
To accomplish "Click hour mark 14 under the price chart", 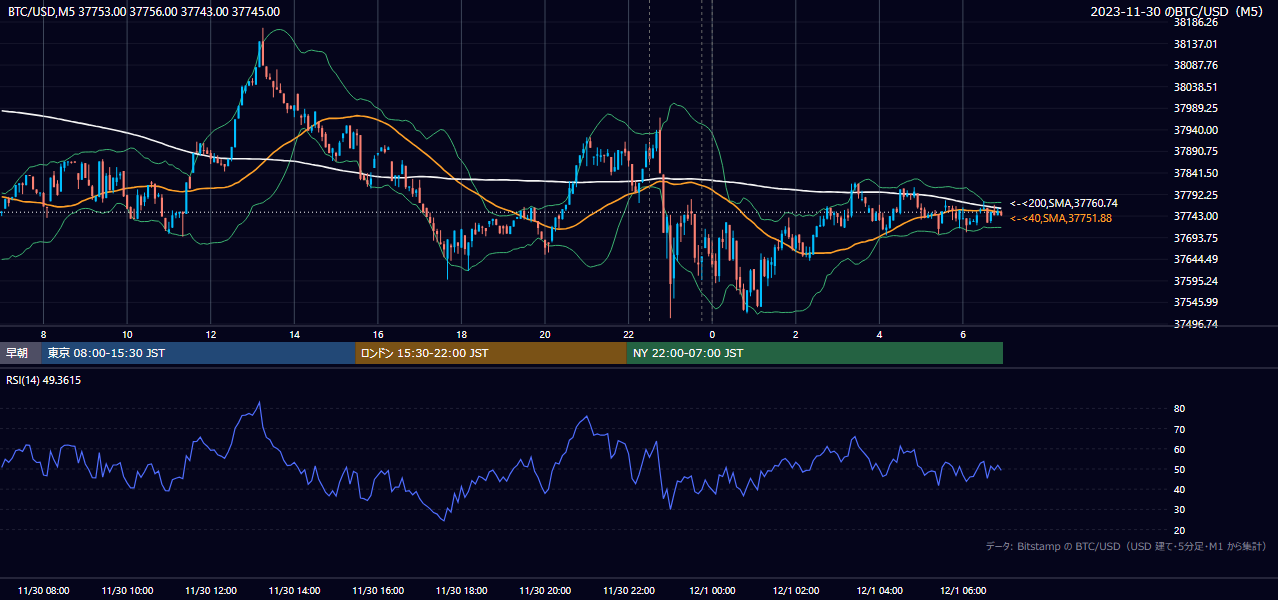I will [294, 334].
